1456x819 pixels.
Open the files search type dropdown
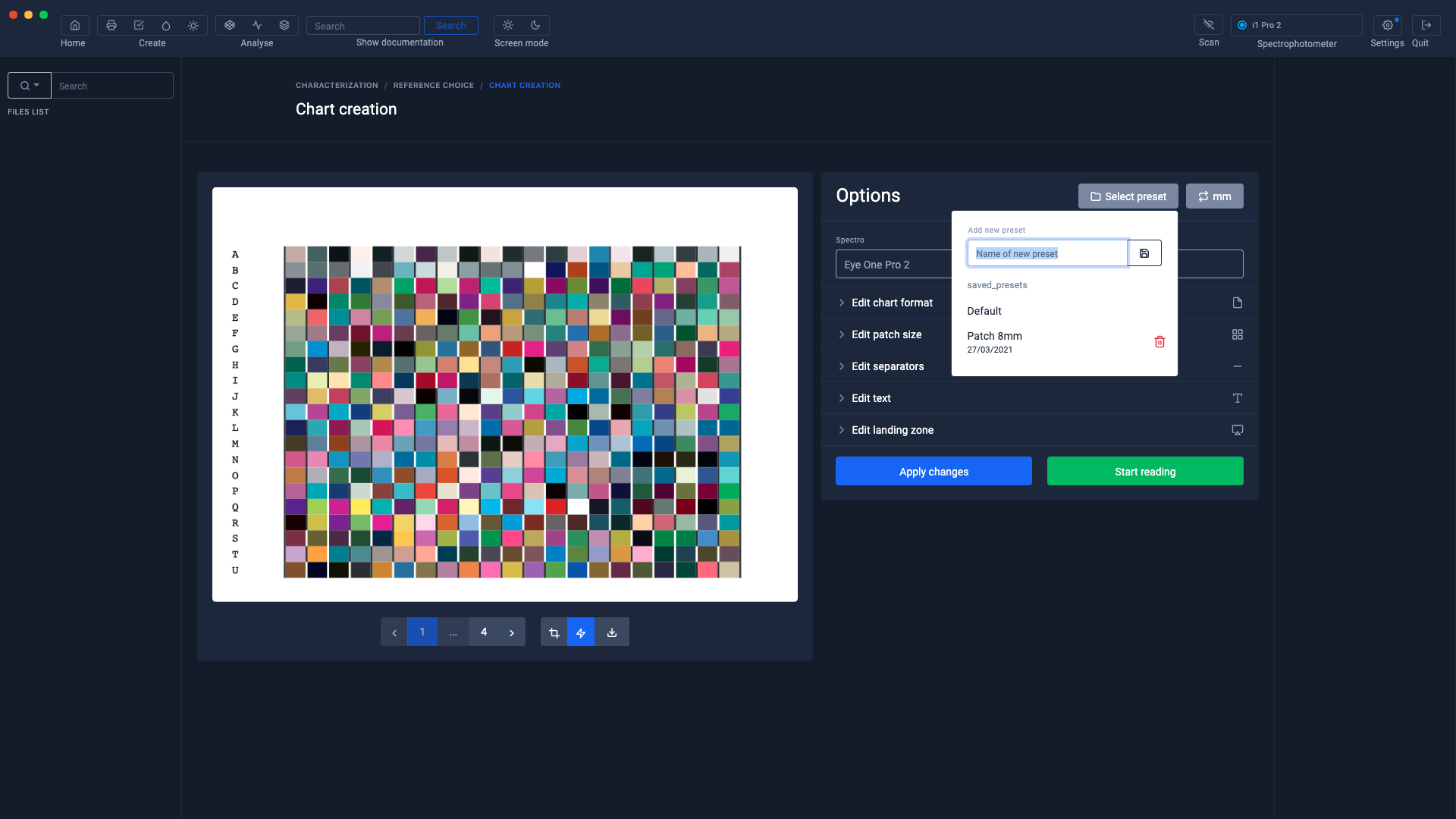(x=30, y=86)
